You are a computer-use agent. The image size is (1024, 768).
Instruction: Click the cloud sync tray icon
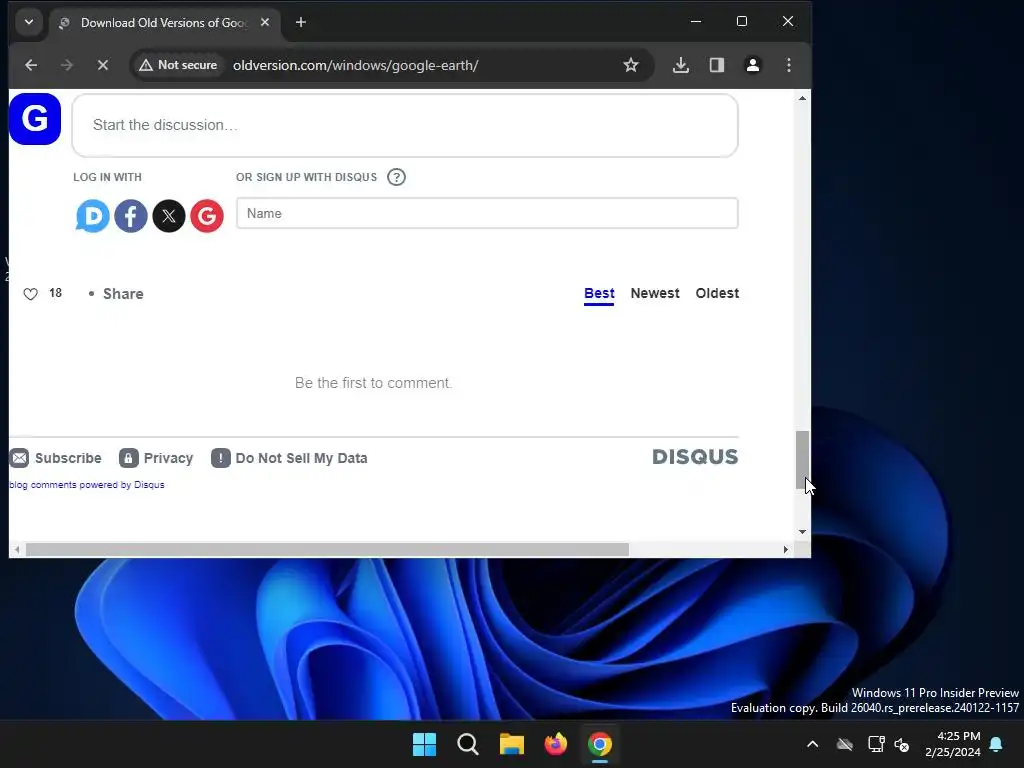[845, 744]
